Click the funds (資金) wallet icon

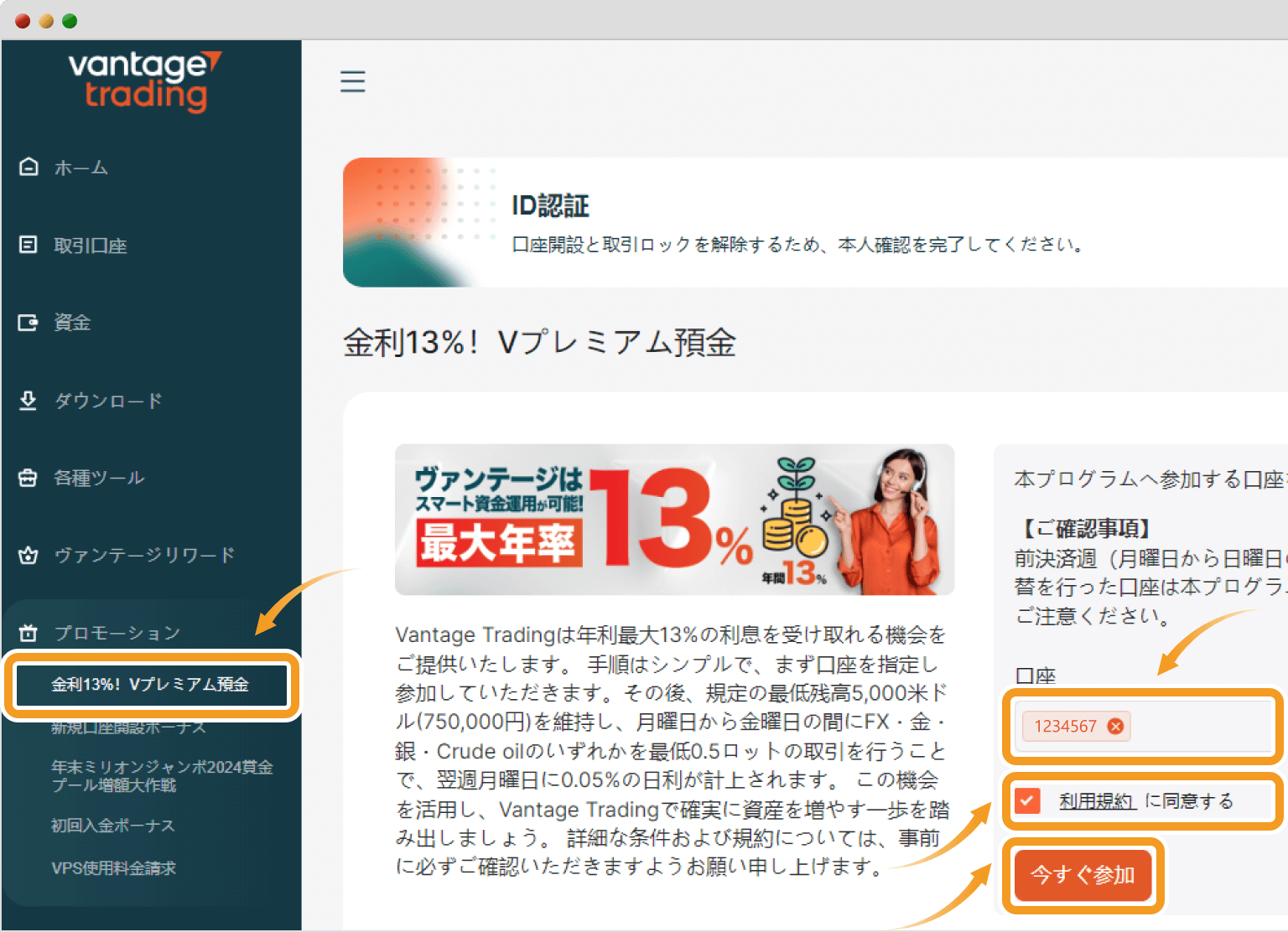point(29,323)
